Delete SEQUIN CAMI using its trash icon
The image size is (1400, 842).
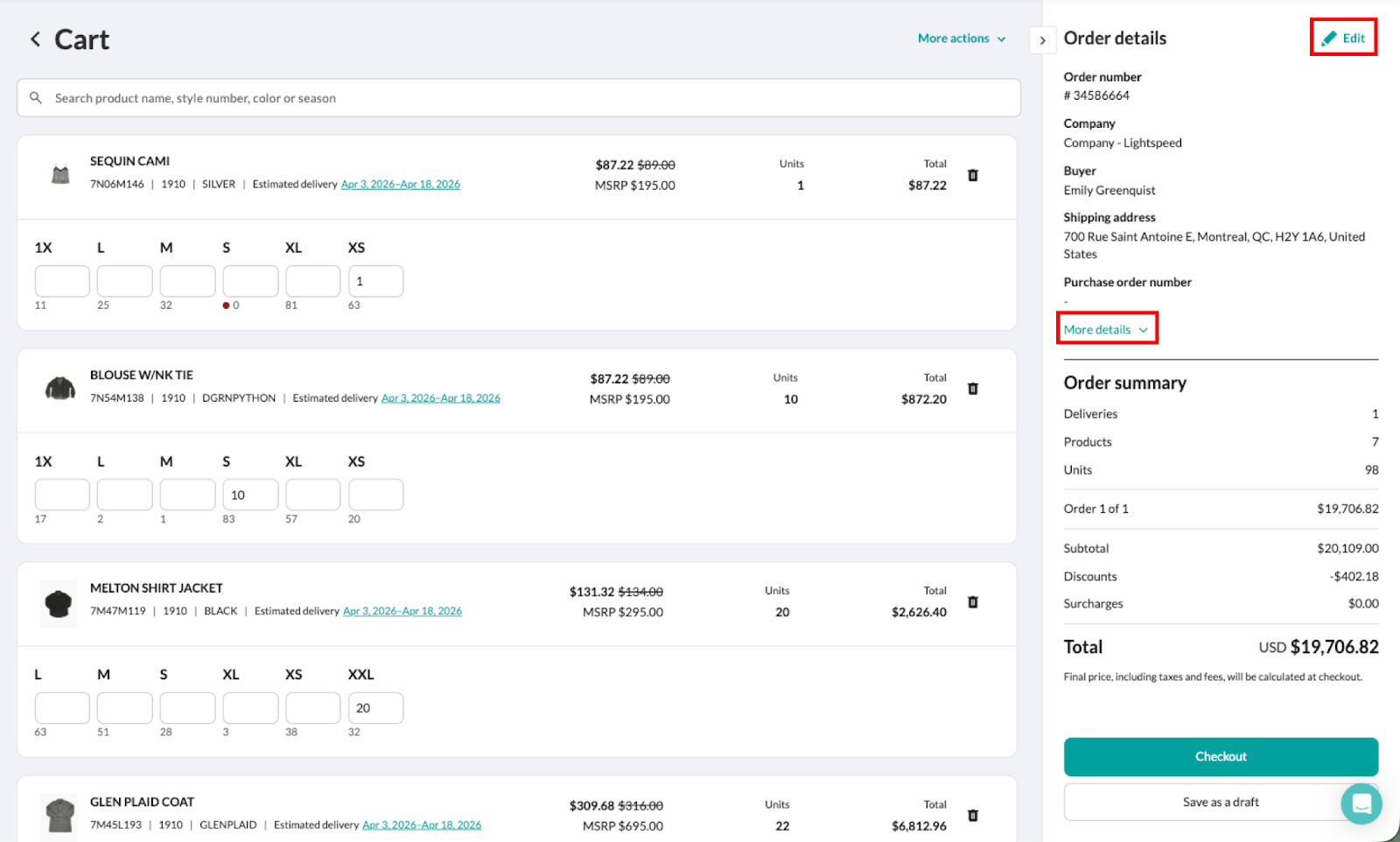tap(973, 174)
